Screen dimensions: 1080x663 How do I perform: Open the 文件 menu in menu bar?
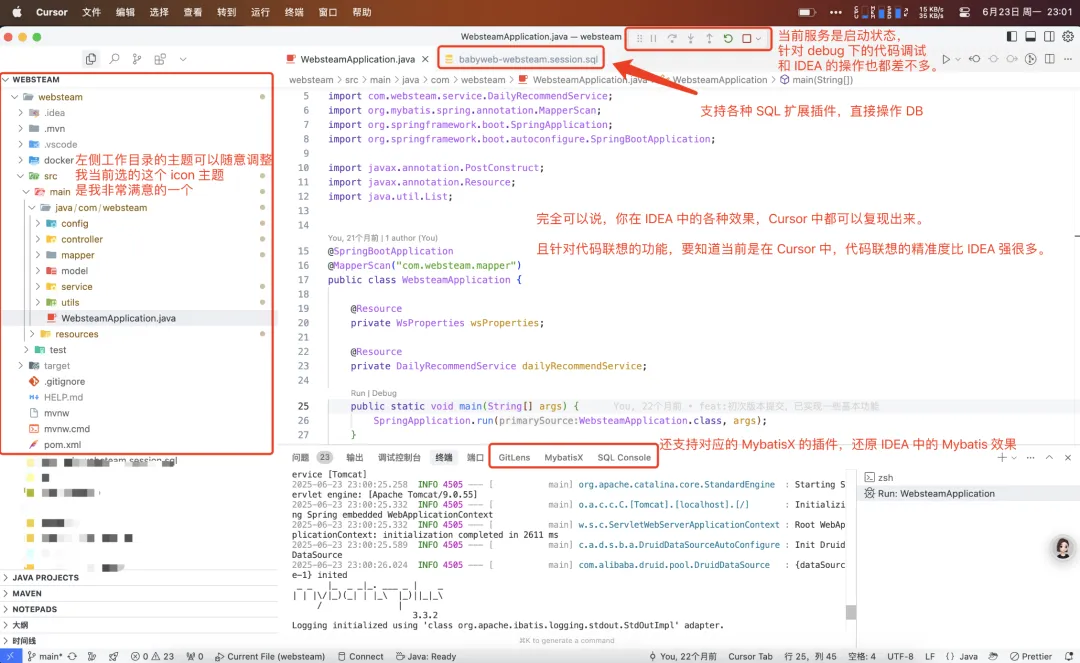(91, 12)
